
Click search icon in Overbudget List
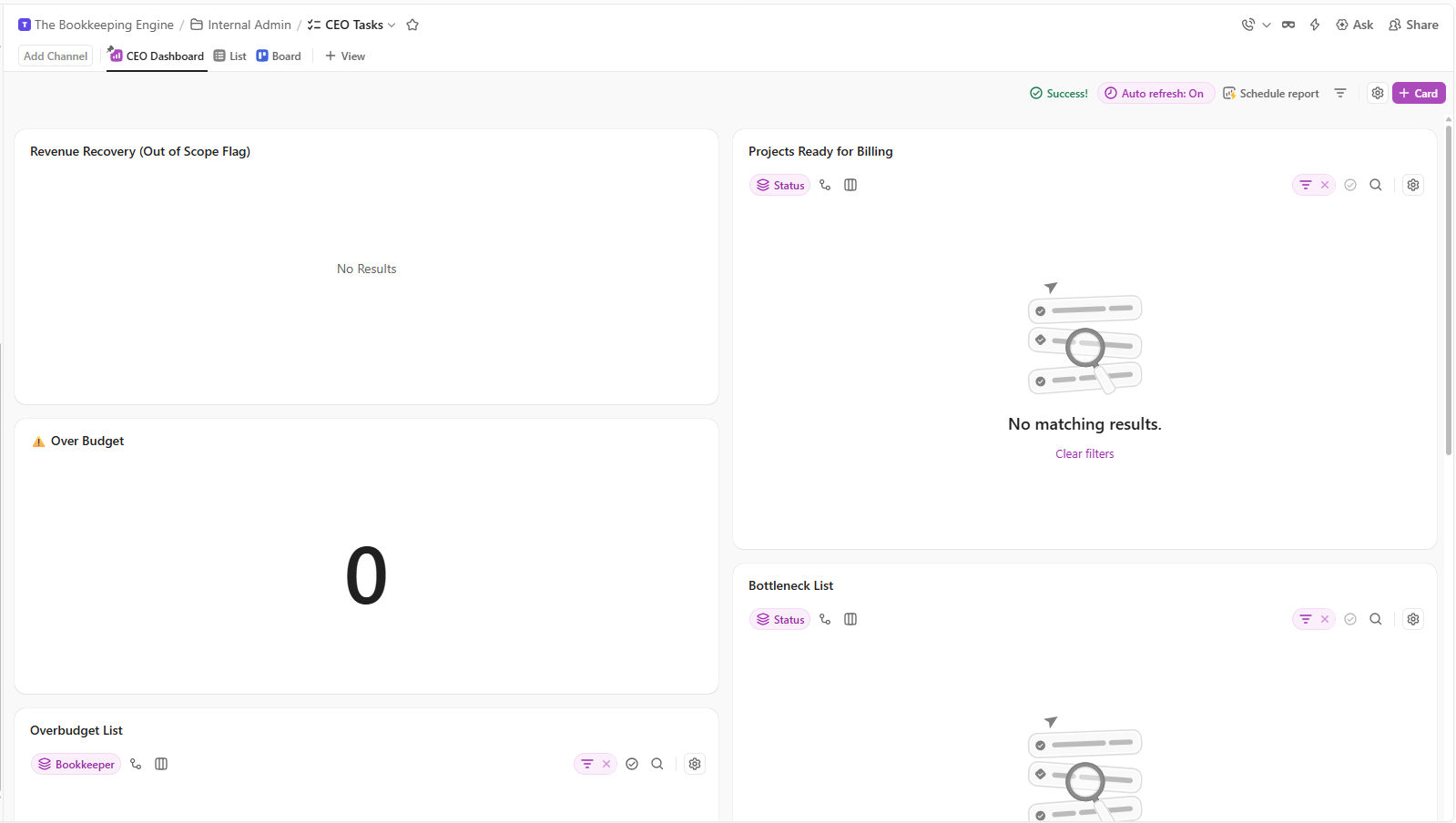pos(657,764)
